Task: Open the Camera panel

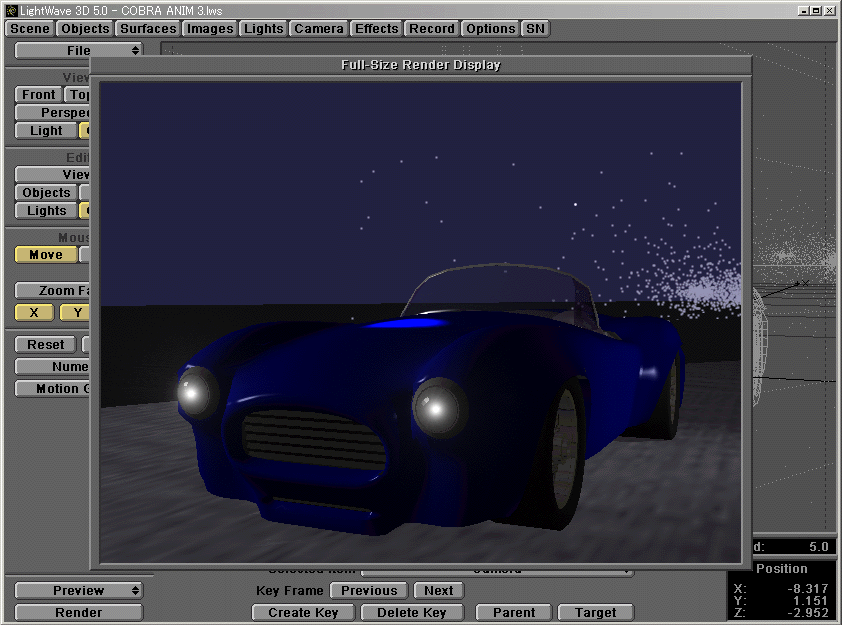Action: [318, 28]
